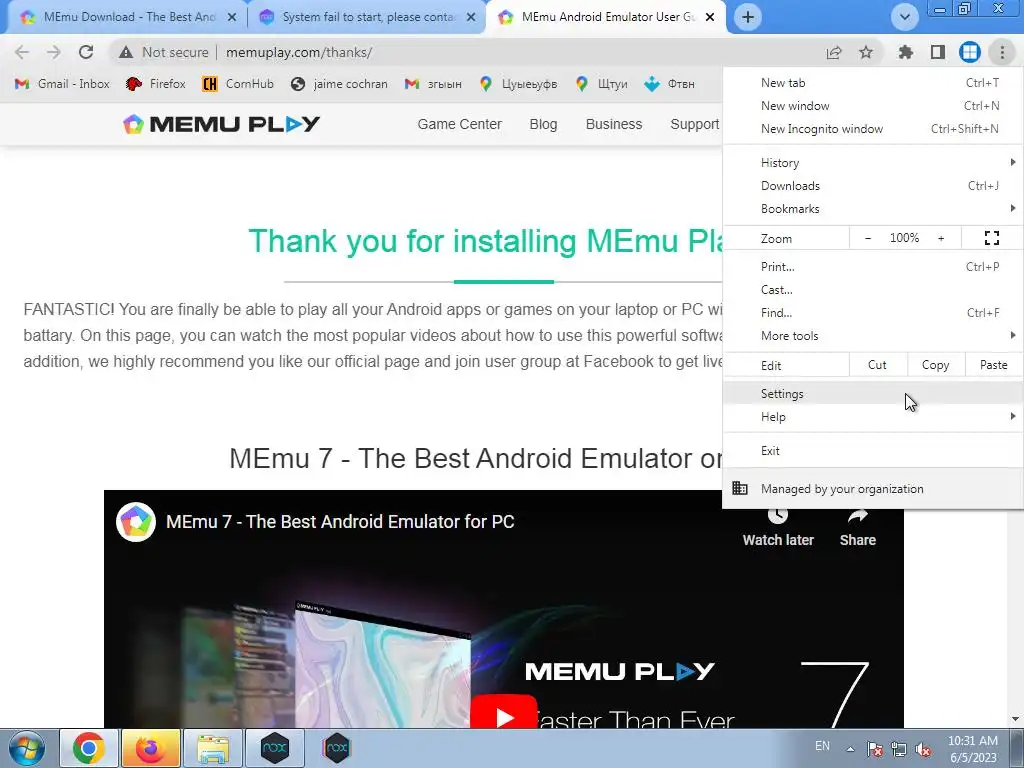Click Share on the video

[x=857, y=528]
